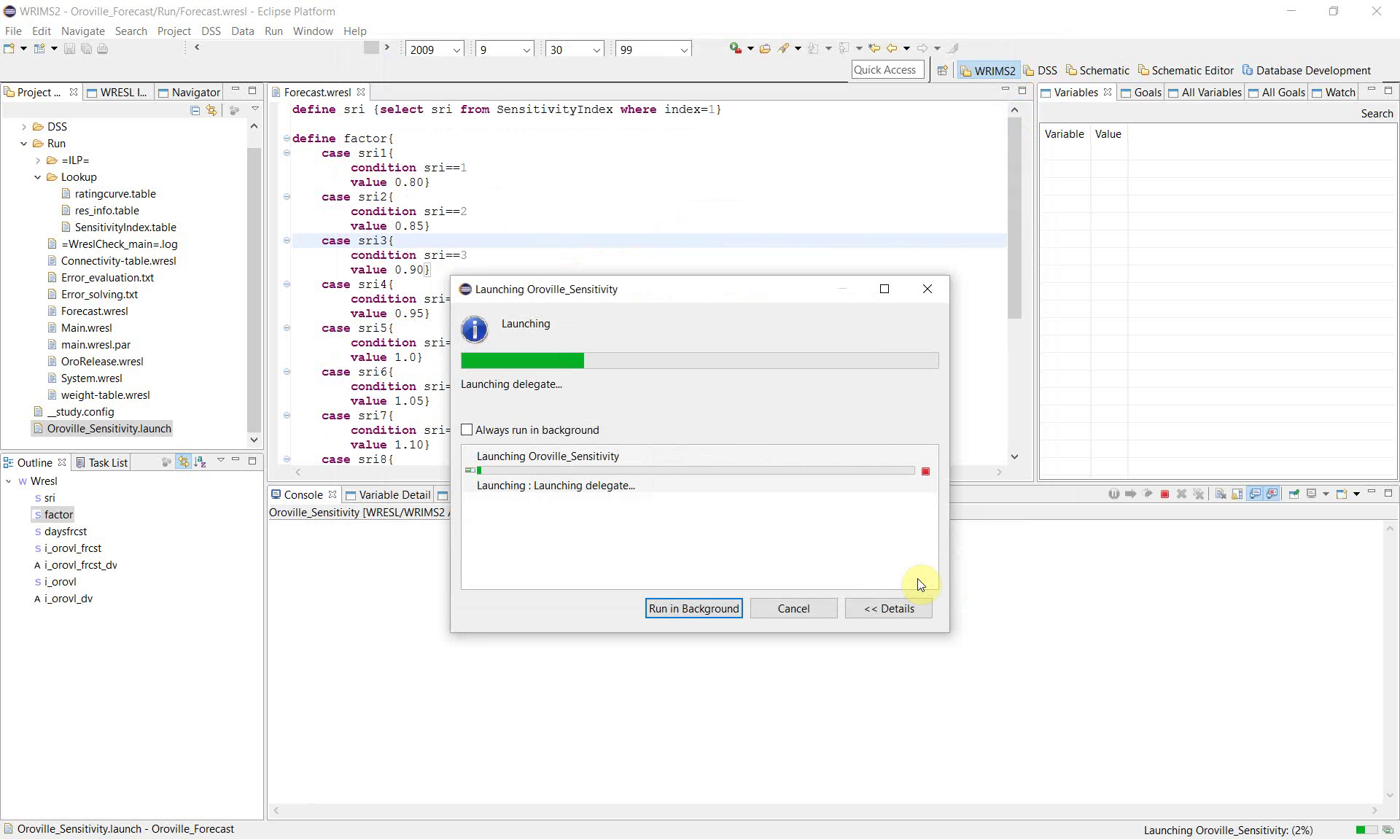Viewport: 1400px width, 840px height.
Task: Switch to the All Variables tab
Action: [1205, 93]
